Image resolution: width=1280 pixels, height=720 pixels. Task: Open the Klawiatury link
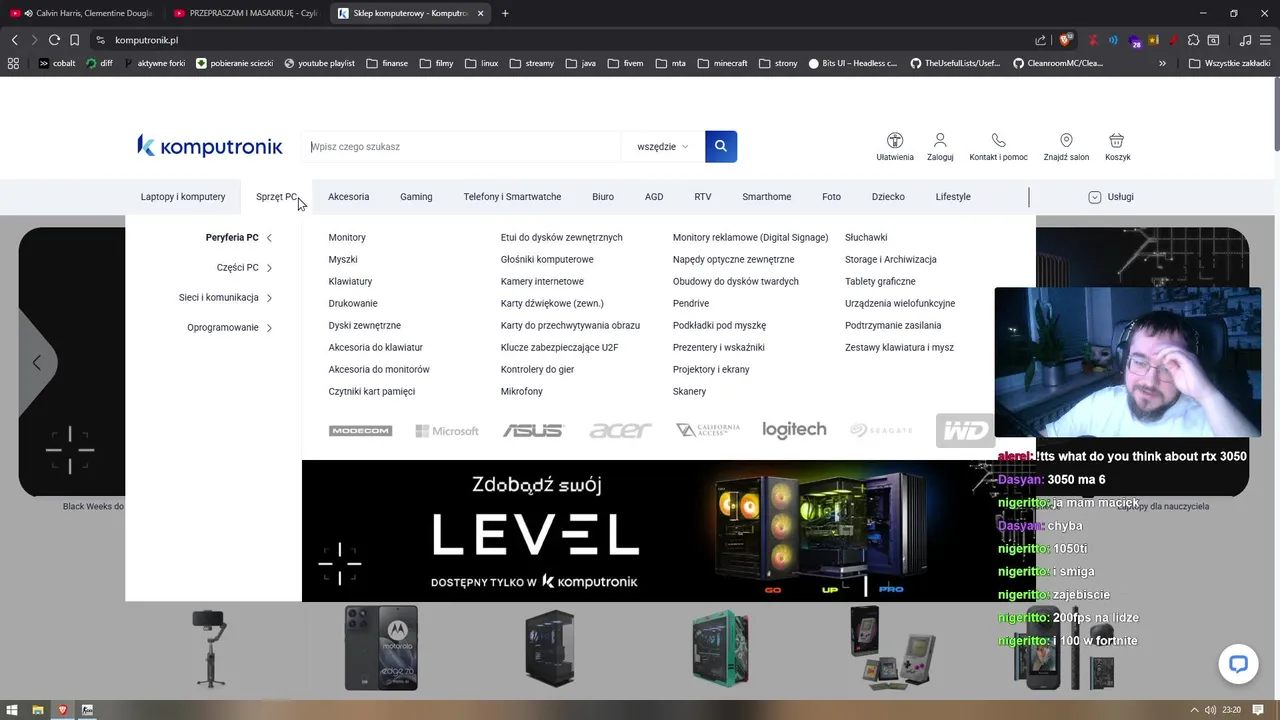click(x=350, y=281)
